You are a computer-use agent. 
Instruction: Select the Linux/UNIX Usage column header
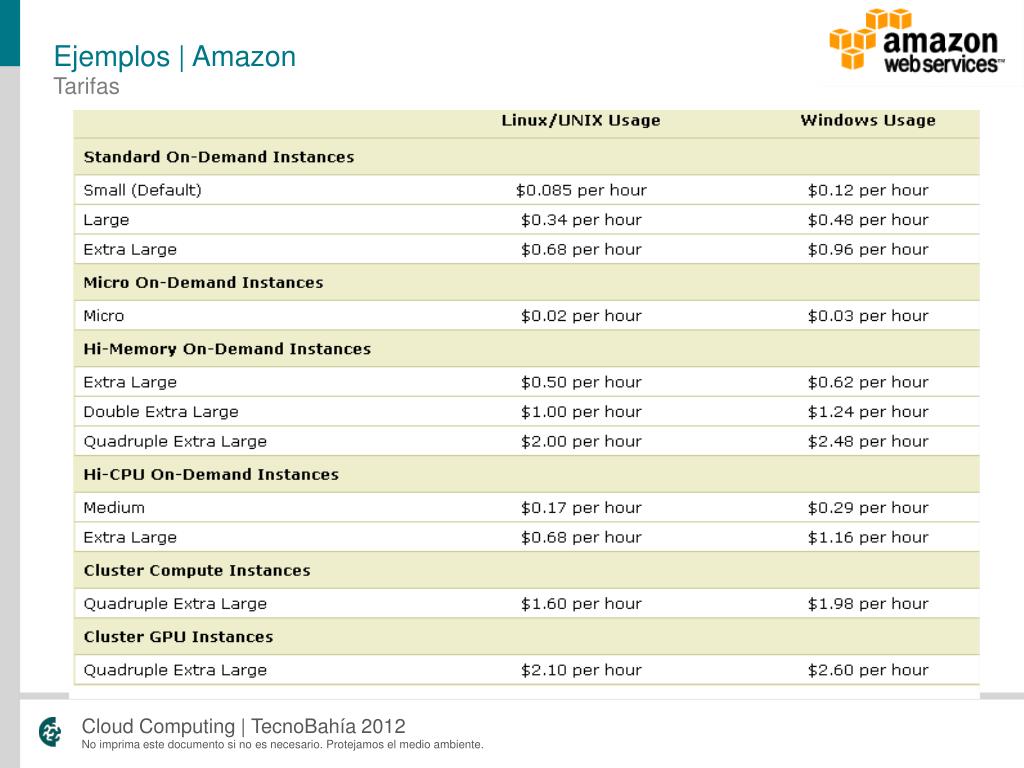[581, 120]
